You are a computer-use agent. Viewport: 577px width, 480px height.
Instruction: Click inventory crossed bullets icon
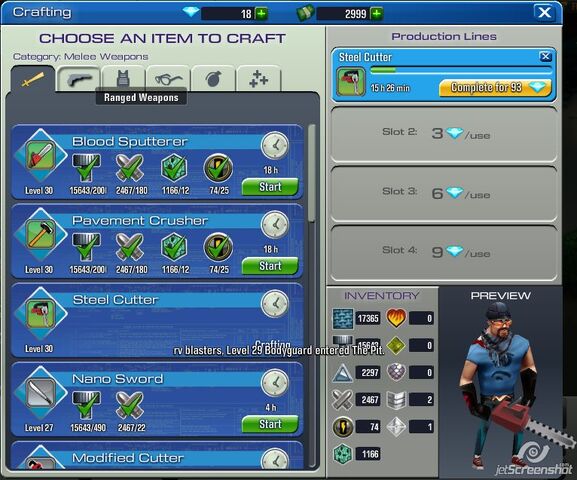[343, 400]
